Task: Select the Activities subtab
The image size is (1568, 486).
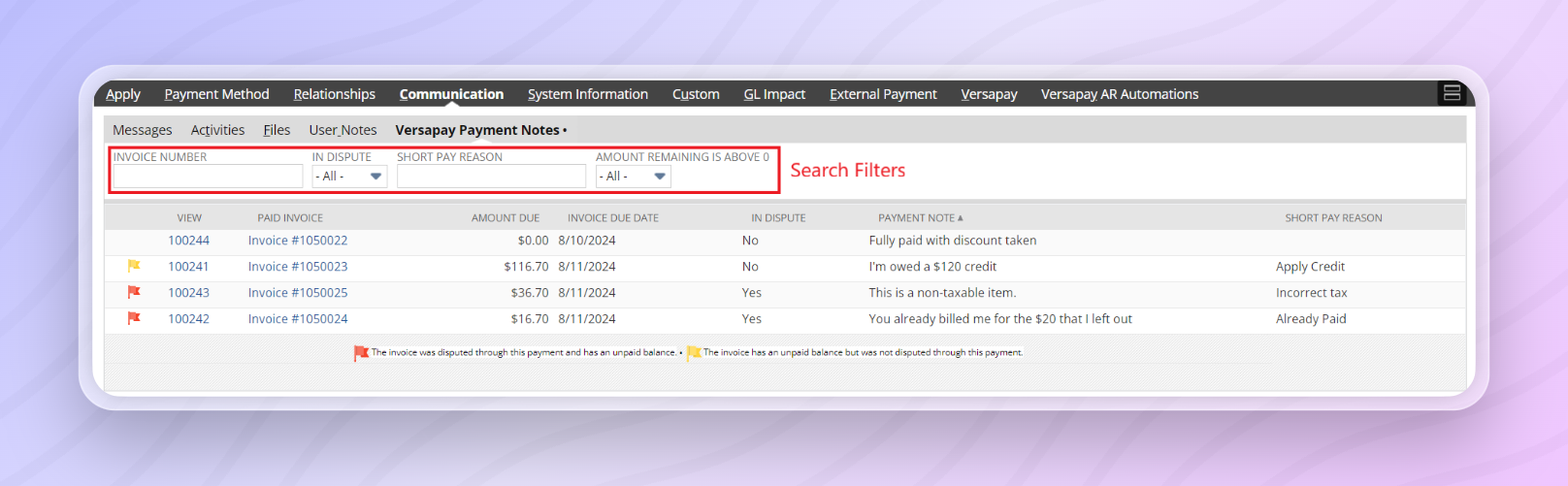Action: (217, 130)
